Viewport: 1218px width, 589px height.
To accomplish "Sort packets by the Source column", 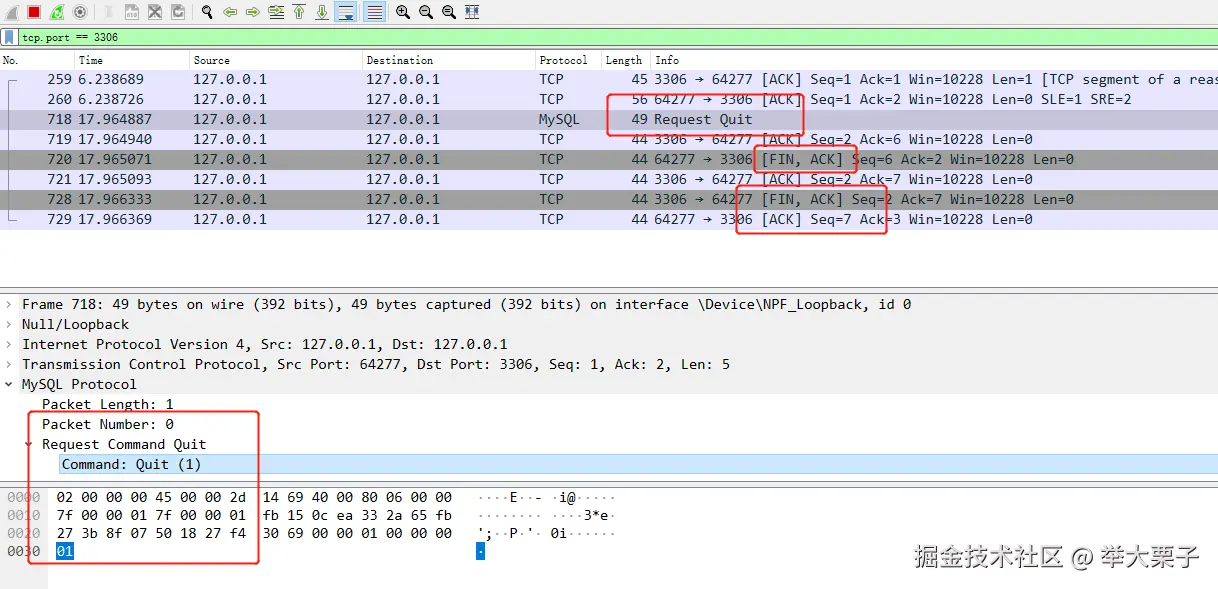I will [276, 60].
